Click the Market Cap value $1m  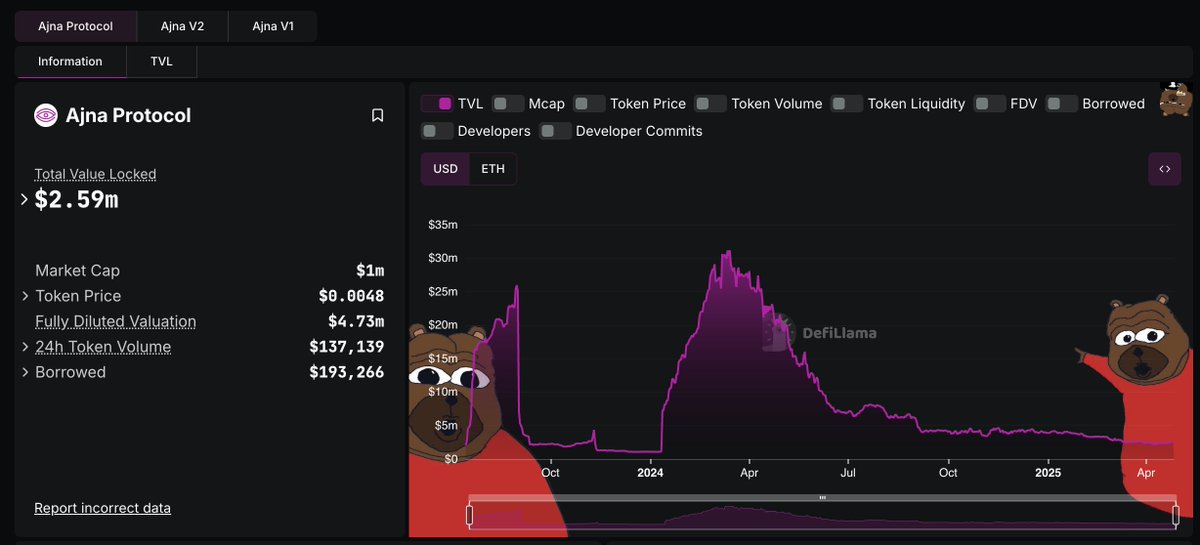pyautogui.click(x=370, y=271)
